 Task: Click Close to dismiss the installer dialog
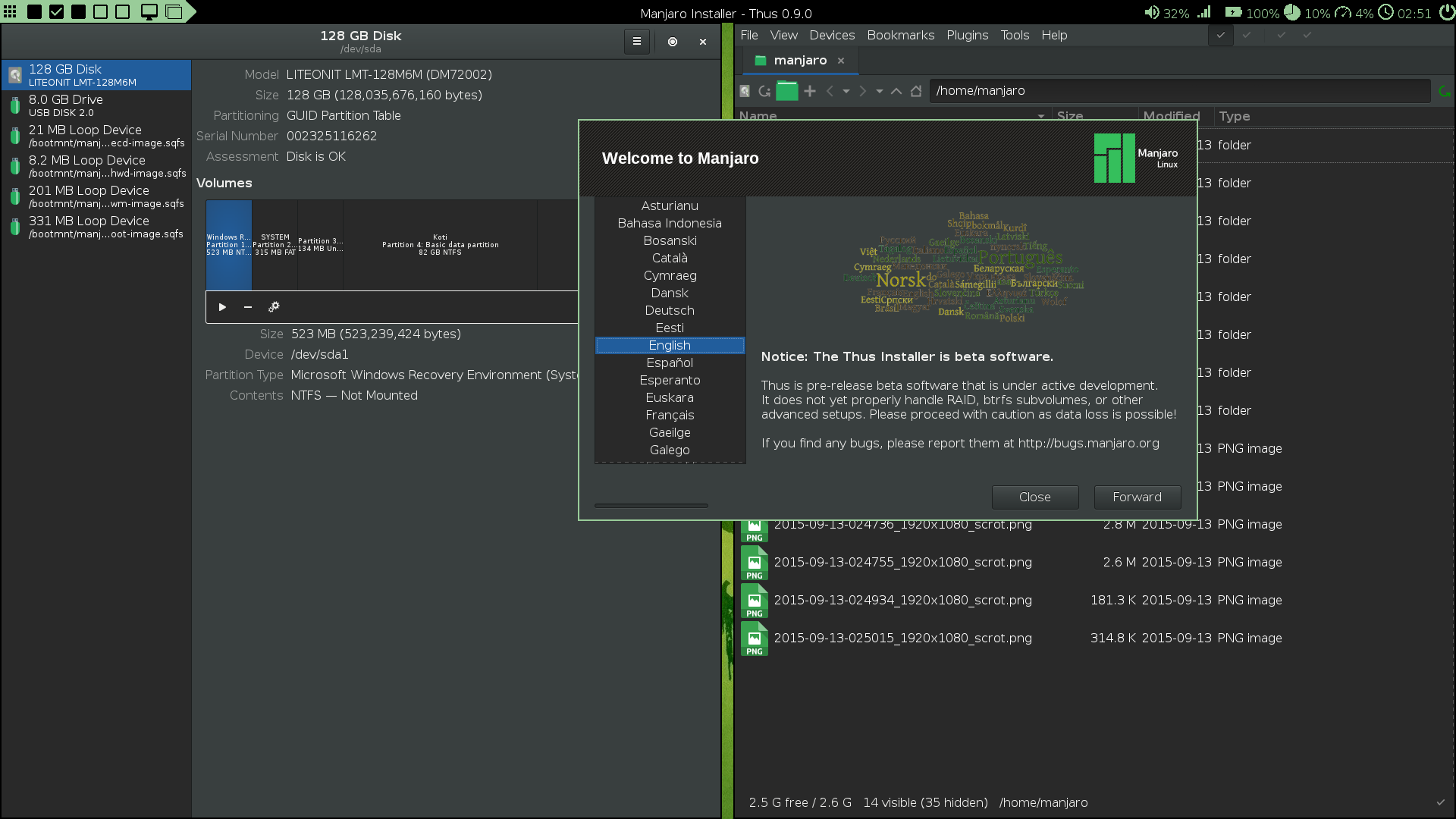pos(1035,497)
